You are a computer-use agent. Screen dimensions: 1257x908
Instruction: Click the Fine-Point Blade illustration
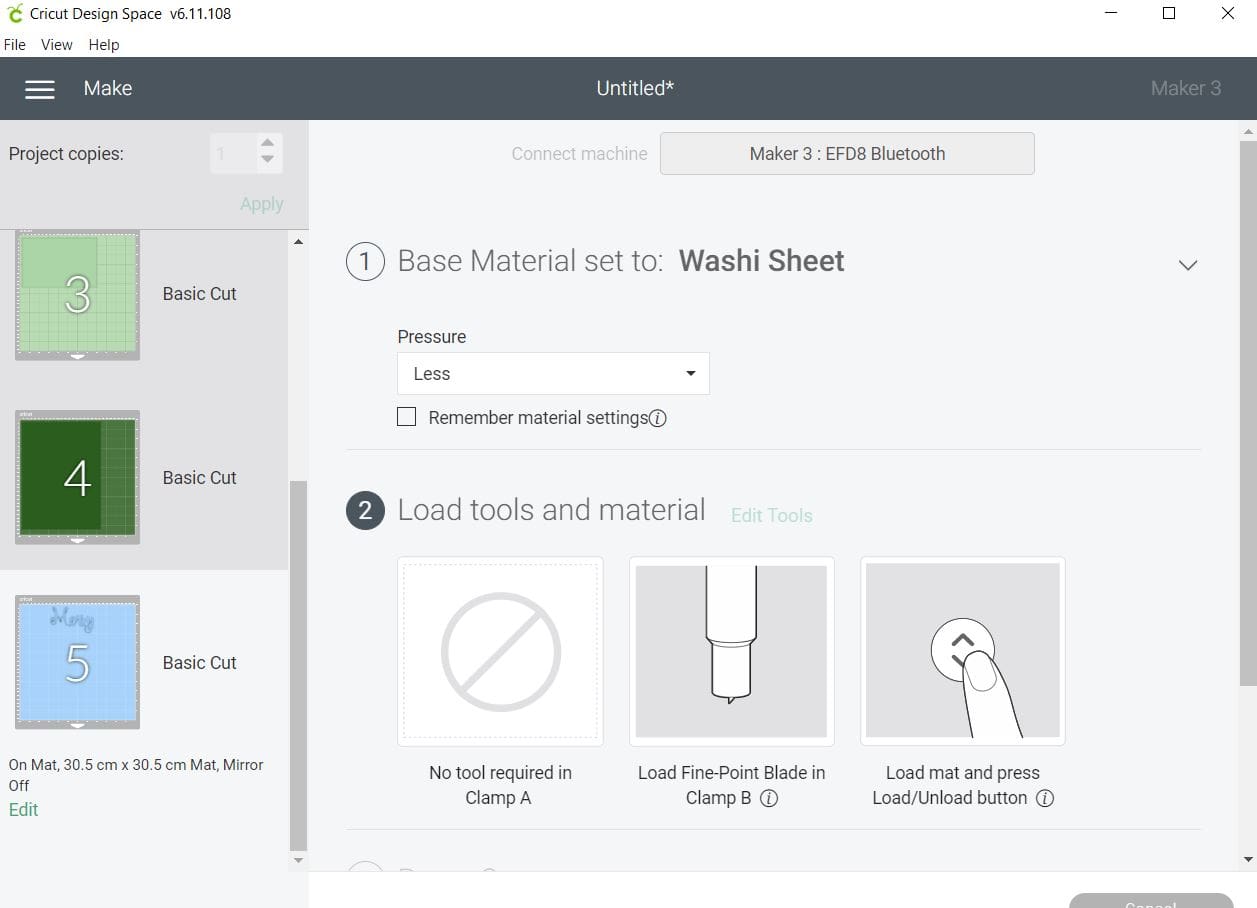[731, 651]
